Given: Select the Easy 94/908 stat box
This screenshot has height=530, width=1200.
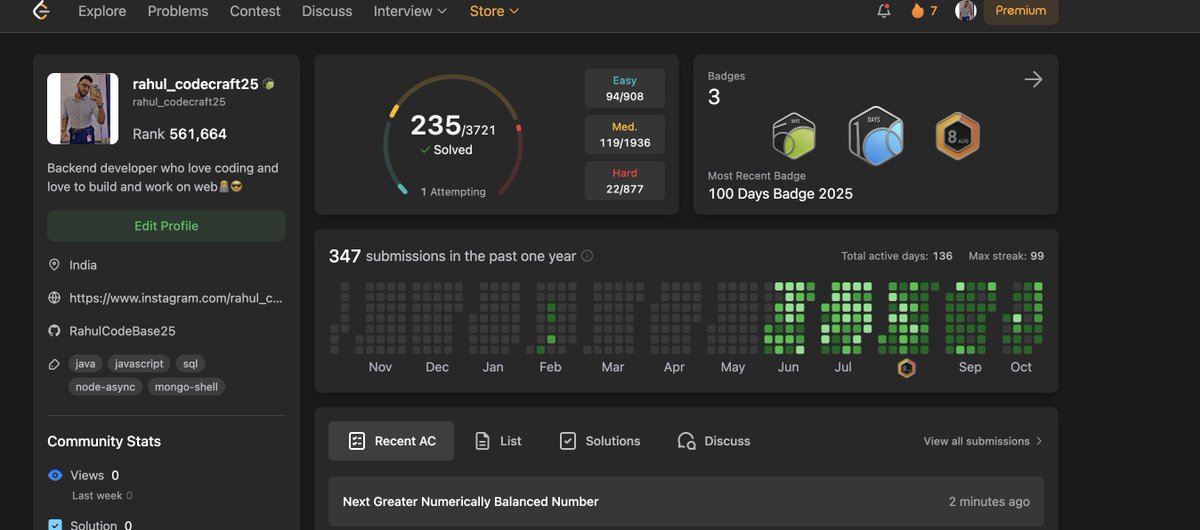Looking at the screenshot, I should point(625,89).
